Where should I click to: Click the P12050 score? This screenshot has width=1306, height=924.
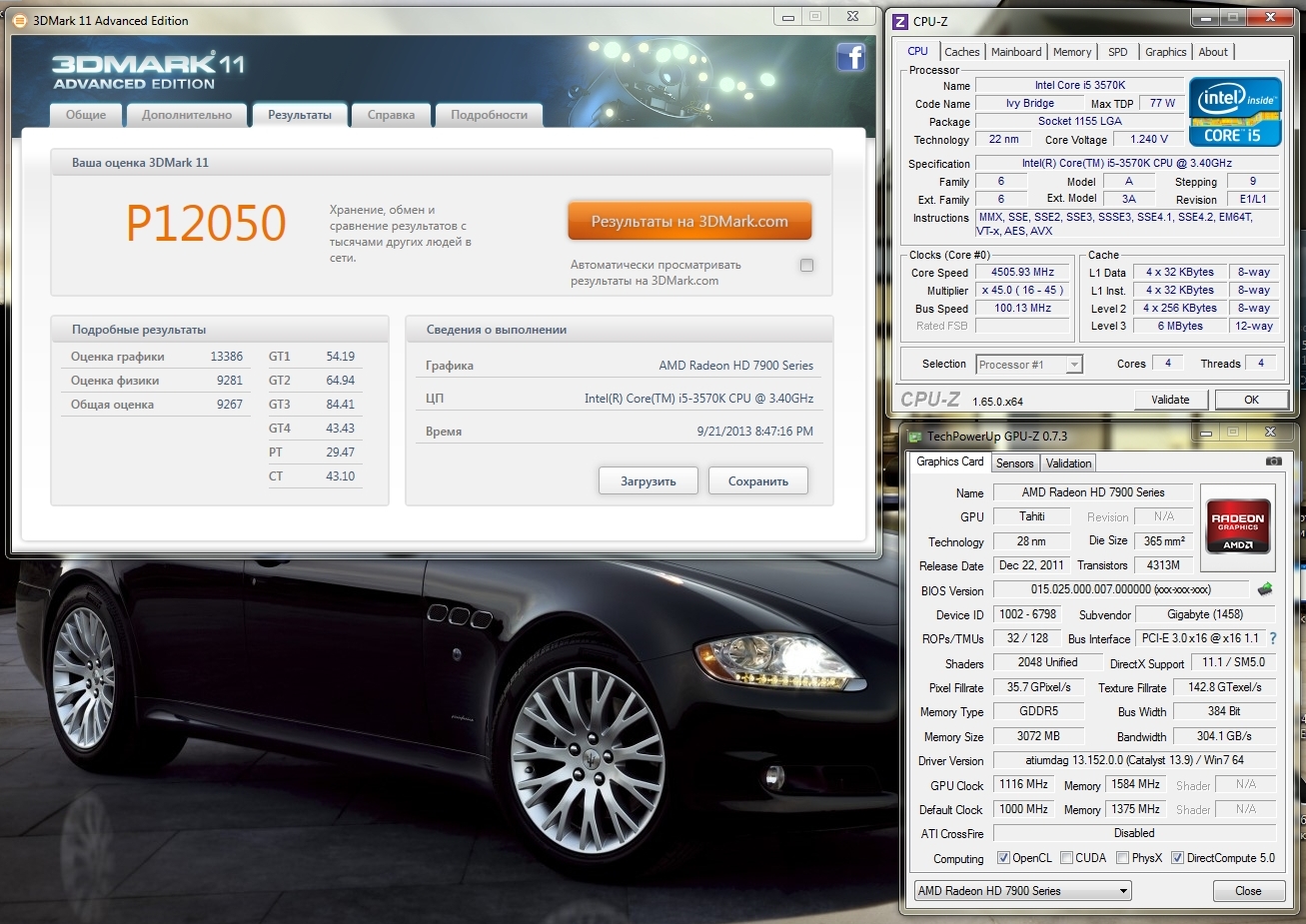tap(206, 223)
